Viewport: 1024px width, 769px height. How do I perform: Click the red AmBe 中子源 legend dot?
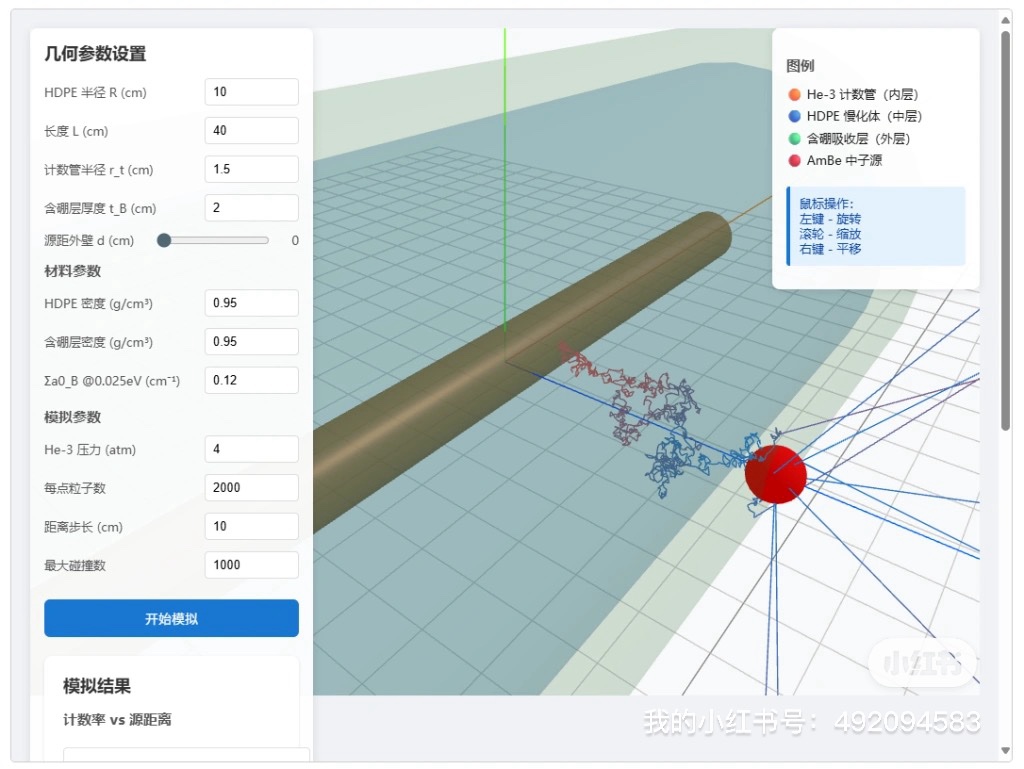[795, 161]
